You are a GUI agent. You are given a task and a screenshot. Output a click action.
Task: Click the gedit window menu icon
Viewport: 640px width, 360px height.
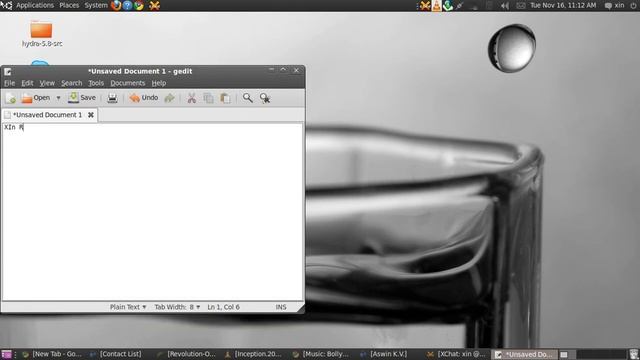(8, 71)
